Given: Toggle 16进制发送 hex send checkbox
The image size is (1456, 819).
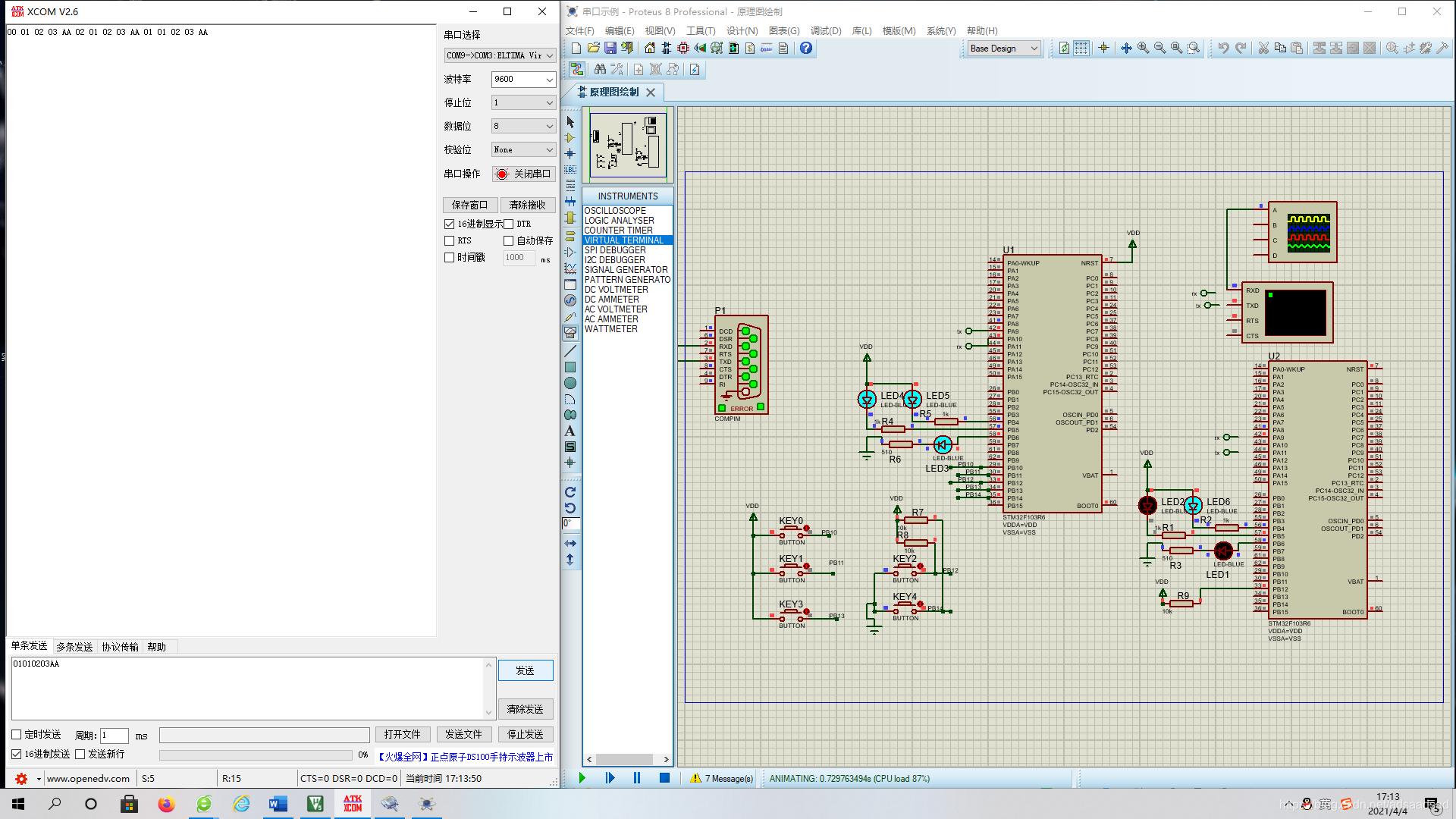Looking at the screenshot, I should [16, 755].
